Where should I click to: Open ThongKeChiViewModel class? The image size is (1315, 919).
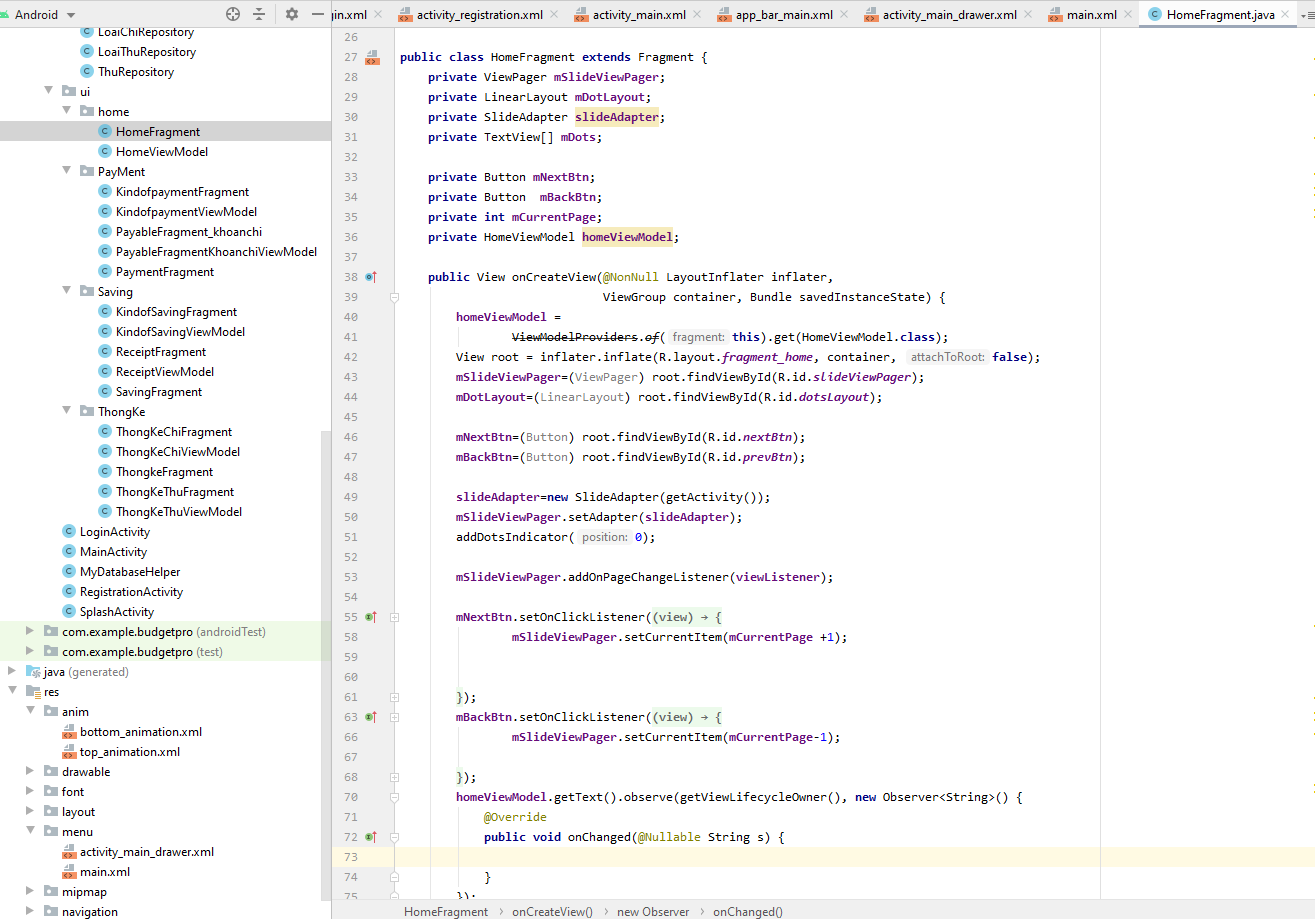pyautogui.click(x=178, y=451)
